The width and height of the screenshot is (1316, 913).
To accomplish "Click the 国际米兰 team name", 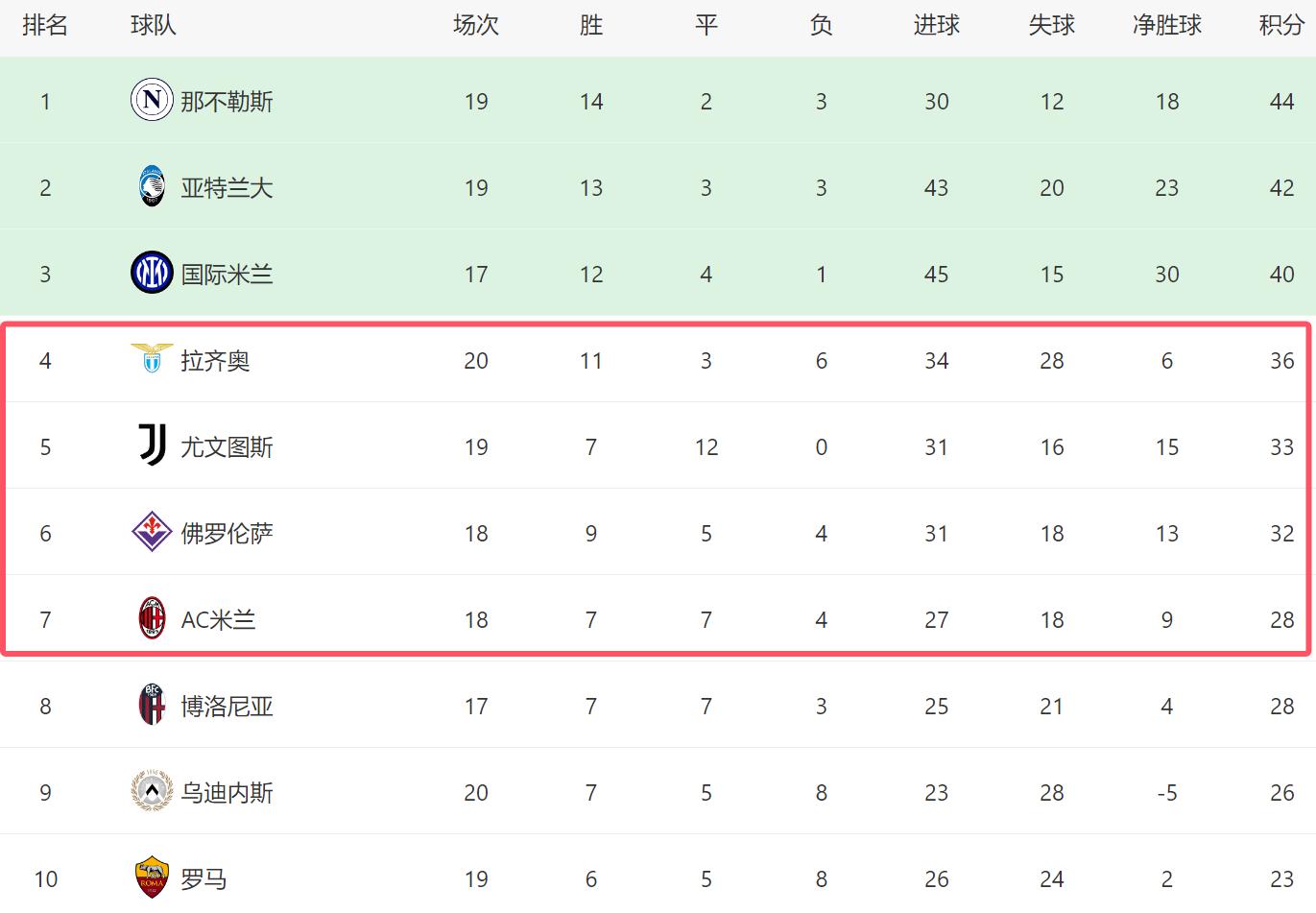I will tap(227, 275).
